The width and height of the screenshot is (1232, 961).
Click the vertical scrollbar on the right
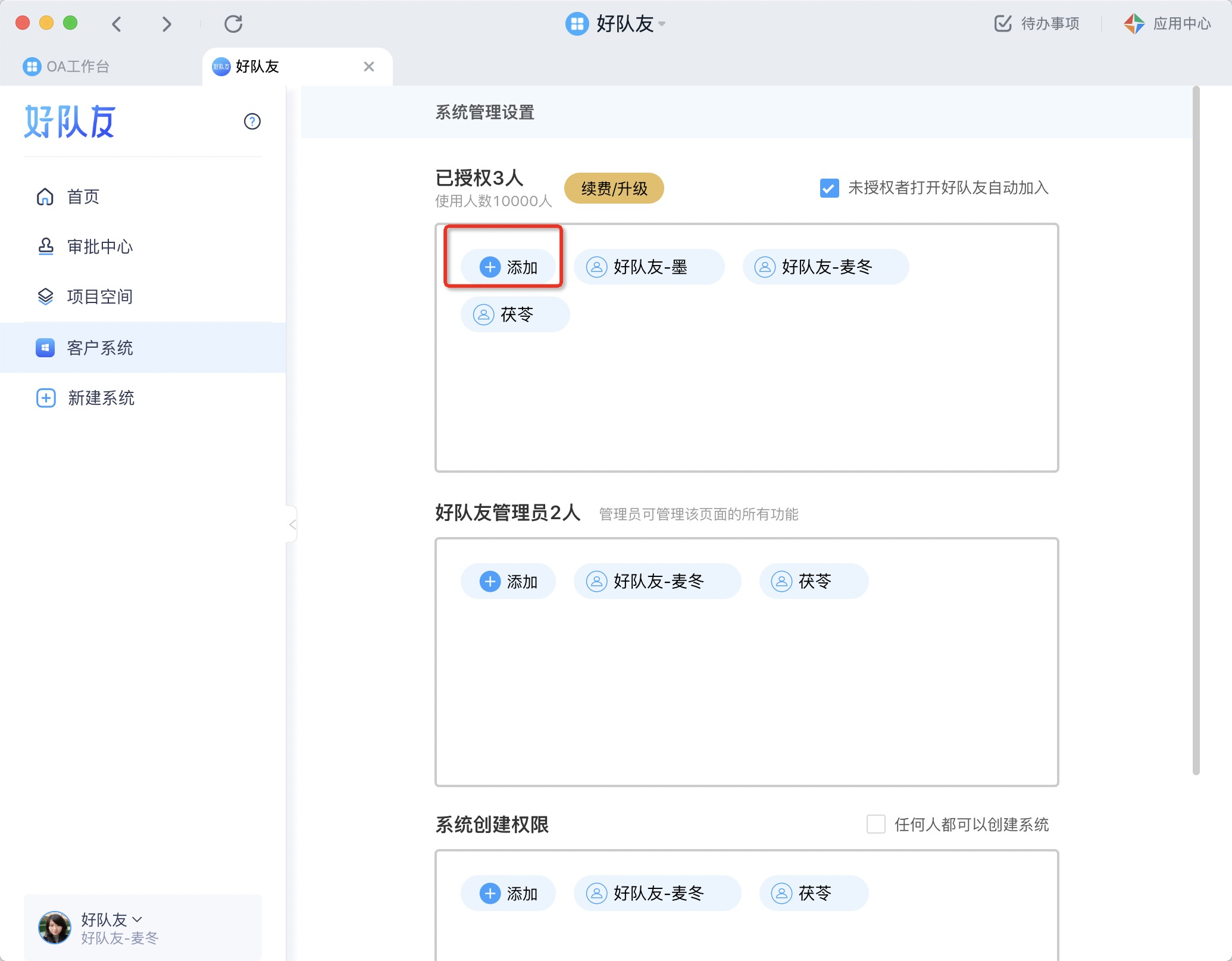point(1196,430)
